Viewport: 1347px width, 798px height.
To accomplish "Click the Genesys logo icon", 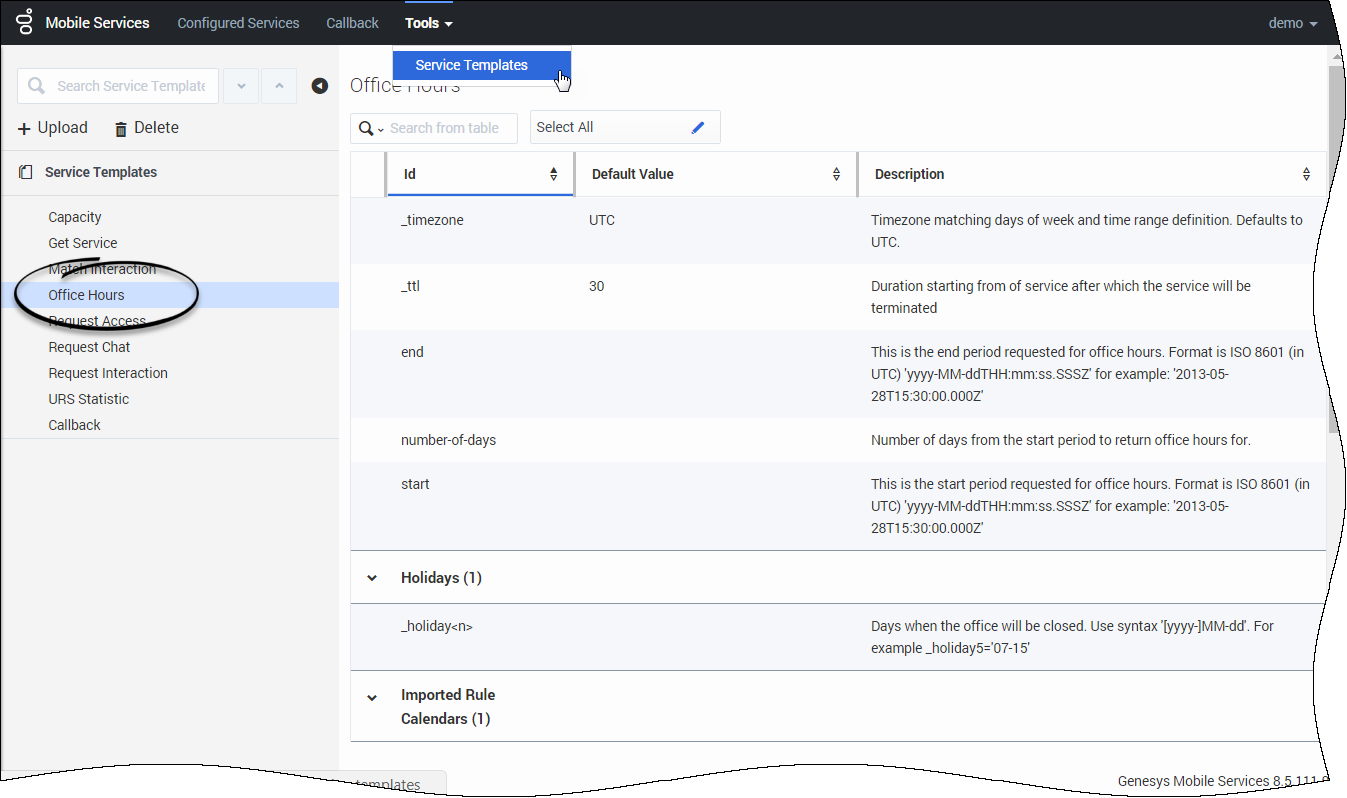I will [x=24, y=22].
